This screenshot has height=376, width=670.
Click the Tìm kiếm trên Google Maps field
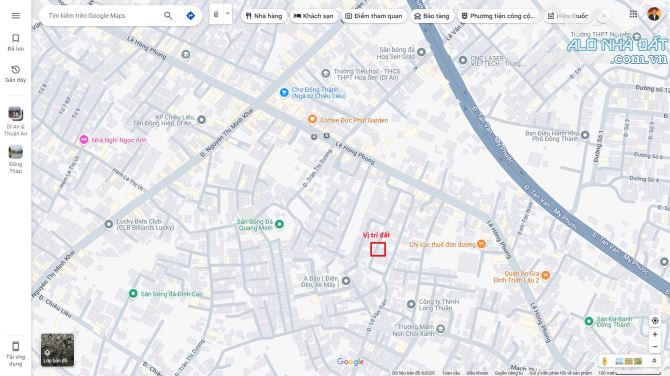click(x=103, y=16)
